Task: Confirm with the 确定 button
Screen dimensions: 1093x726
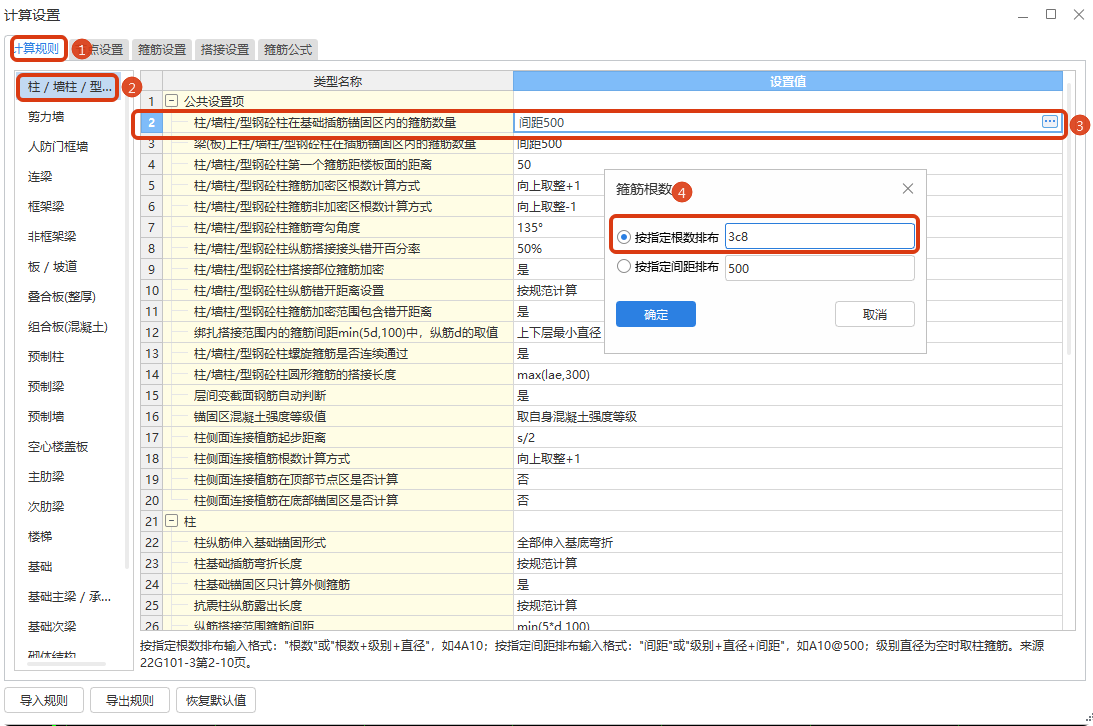Action: (655, 314)
